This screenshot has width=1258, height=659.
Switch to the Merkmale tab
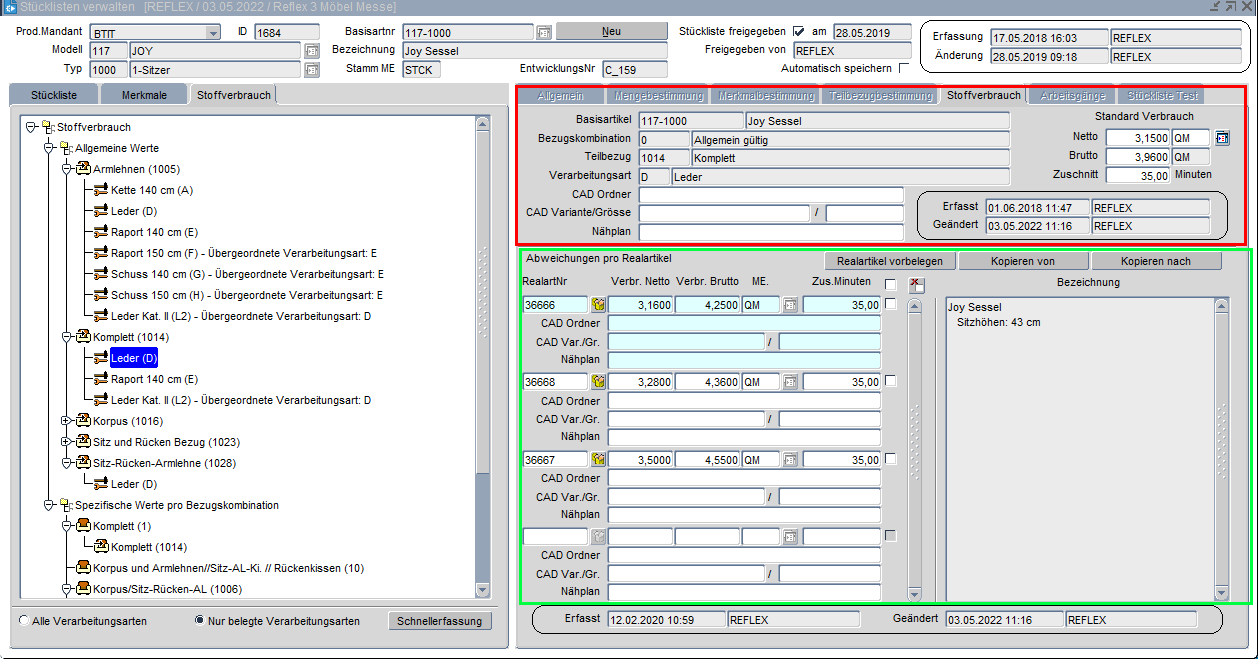[144, 95]
